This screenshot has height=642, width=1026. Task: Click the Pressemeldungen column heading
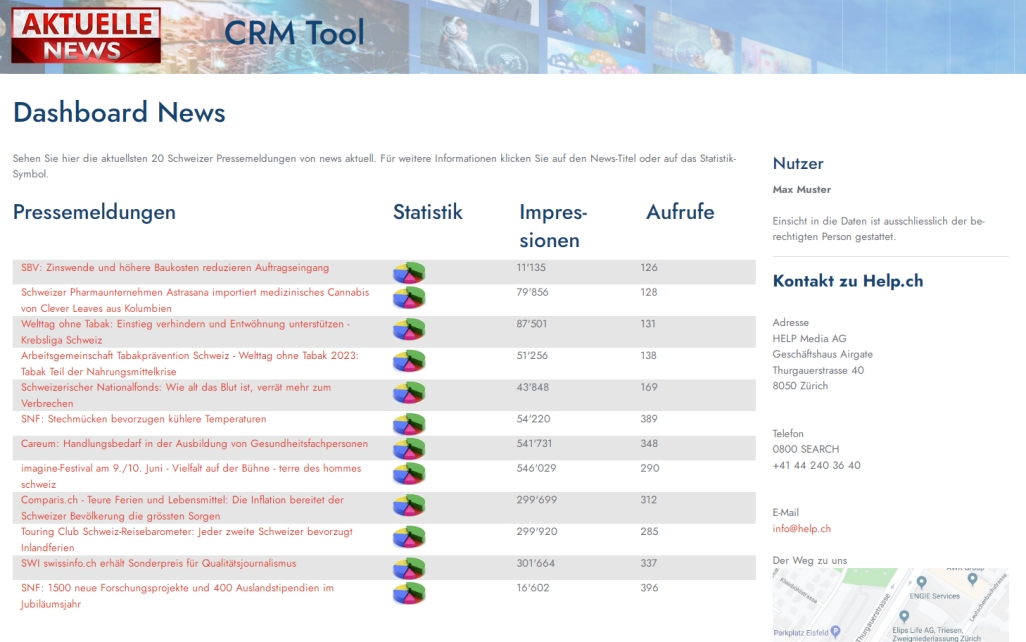coord(94,213)
